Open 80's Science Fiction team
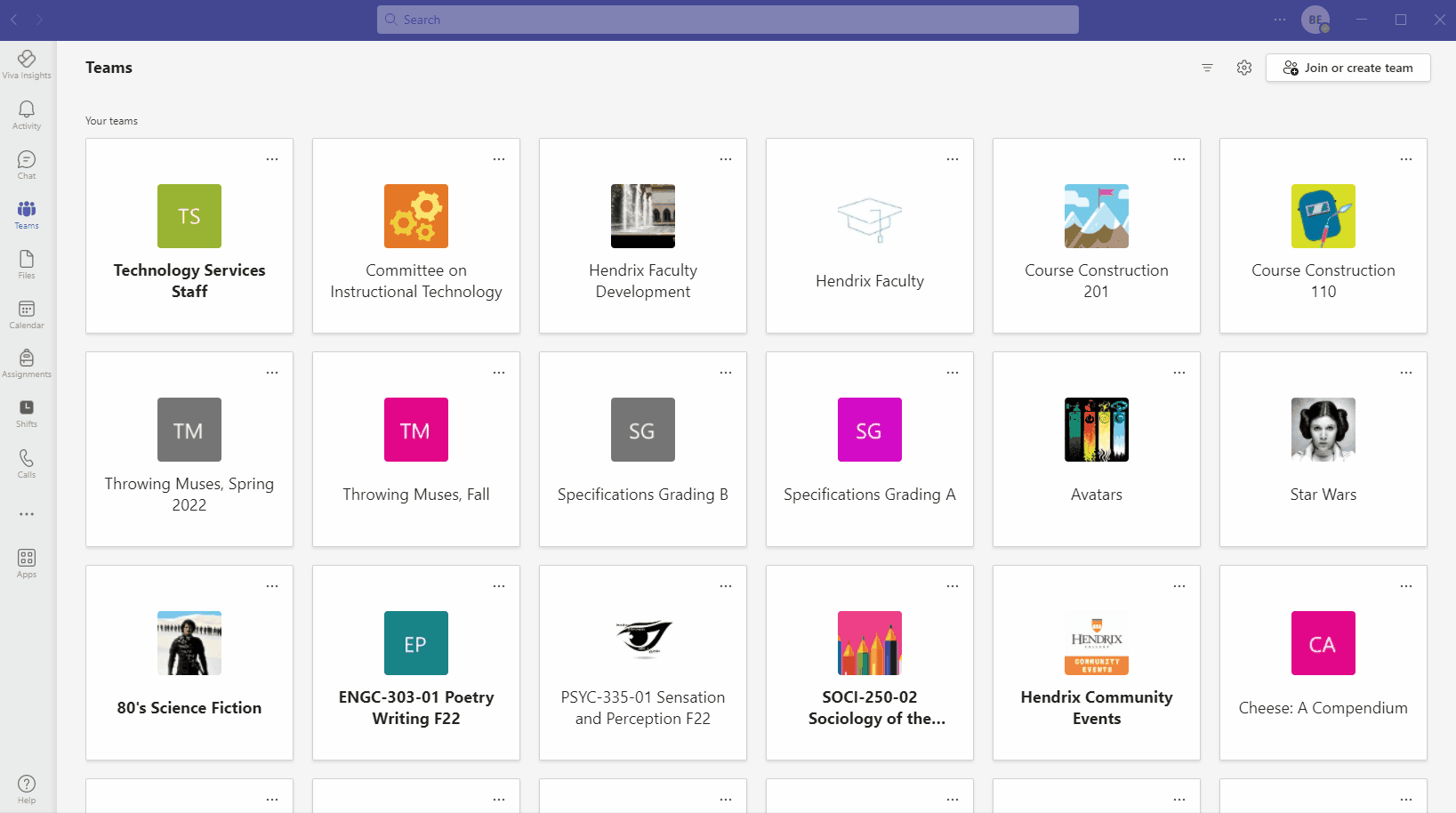Image resolution: width=1456 pixels, height=813 pixels. tap(189, 663)
